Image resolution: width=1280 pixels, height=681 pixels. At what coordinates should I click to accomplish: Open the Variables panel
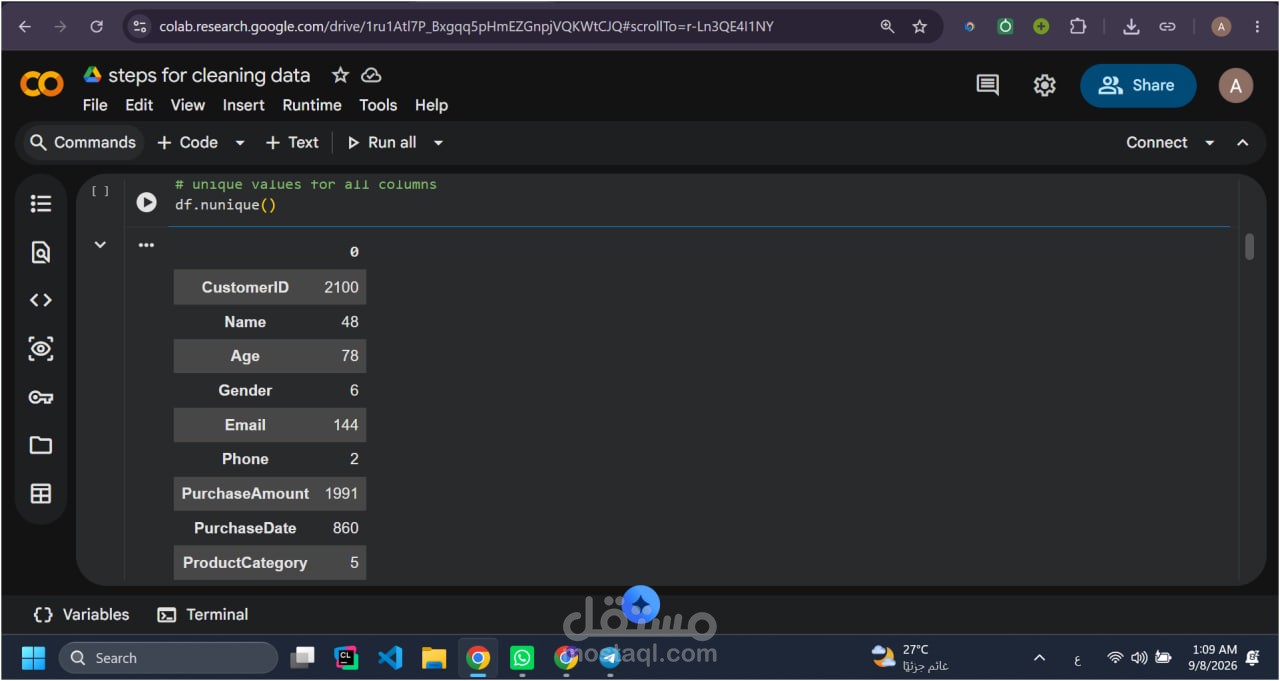click(81, 615)
